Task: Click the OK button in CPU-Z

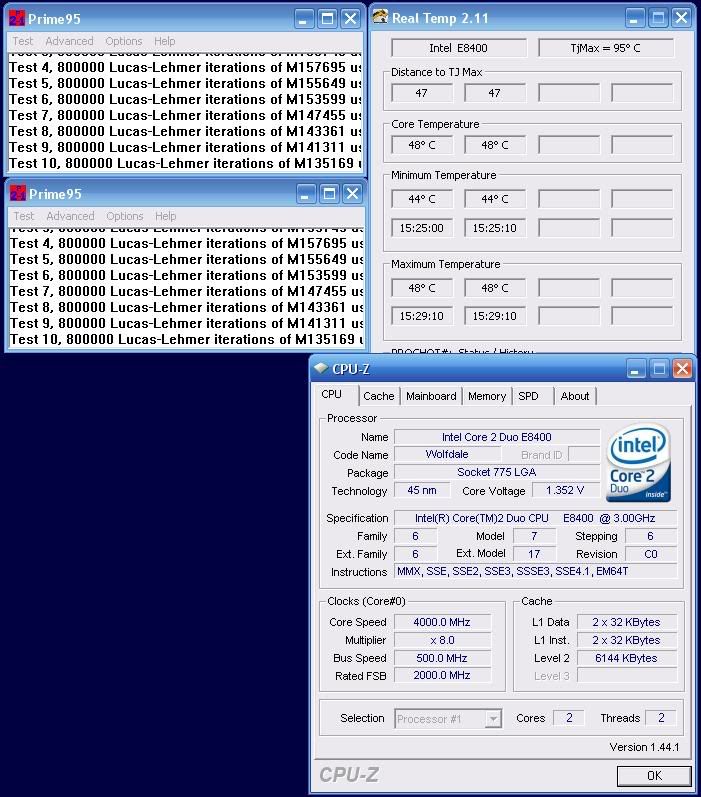Action: 654,776
